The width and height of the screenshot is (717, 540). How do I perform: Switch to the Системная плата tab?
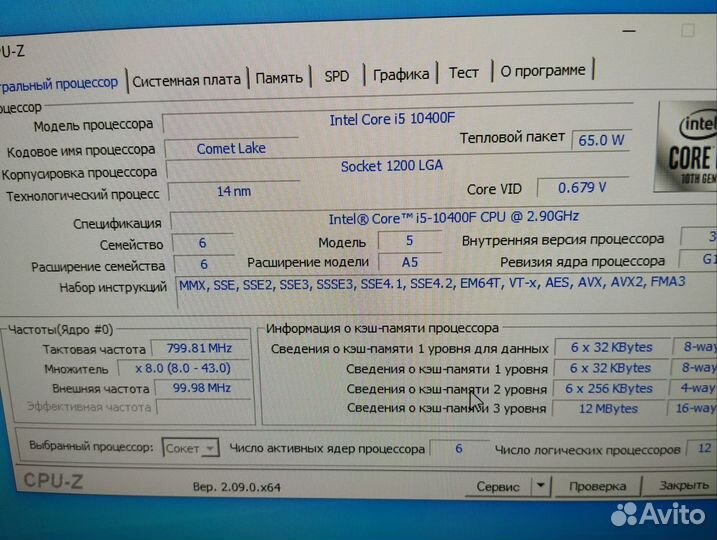pos(186,81)
